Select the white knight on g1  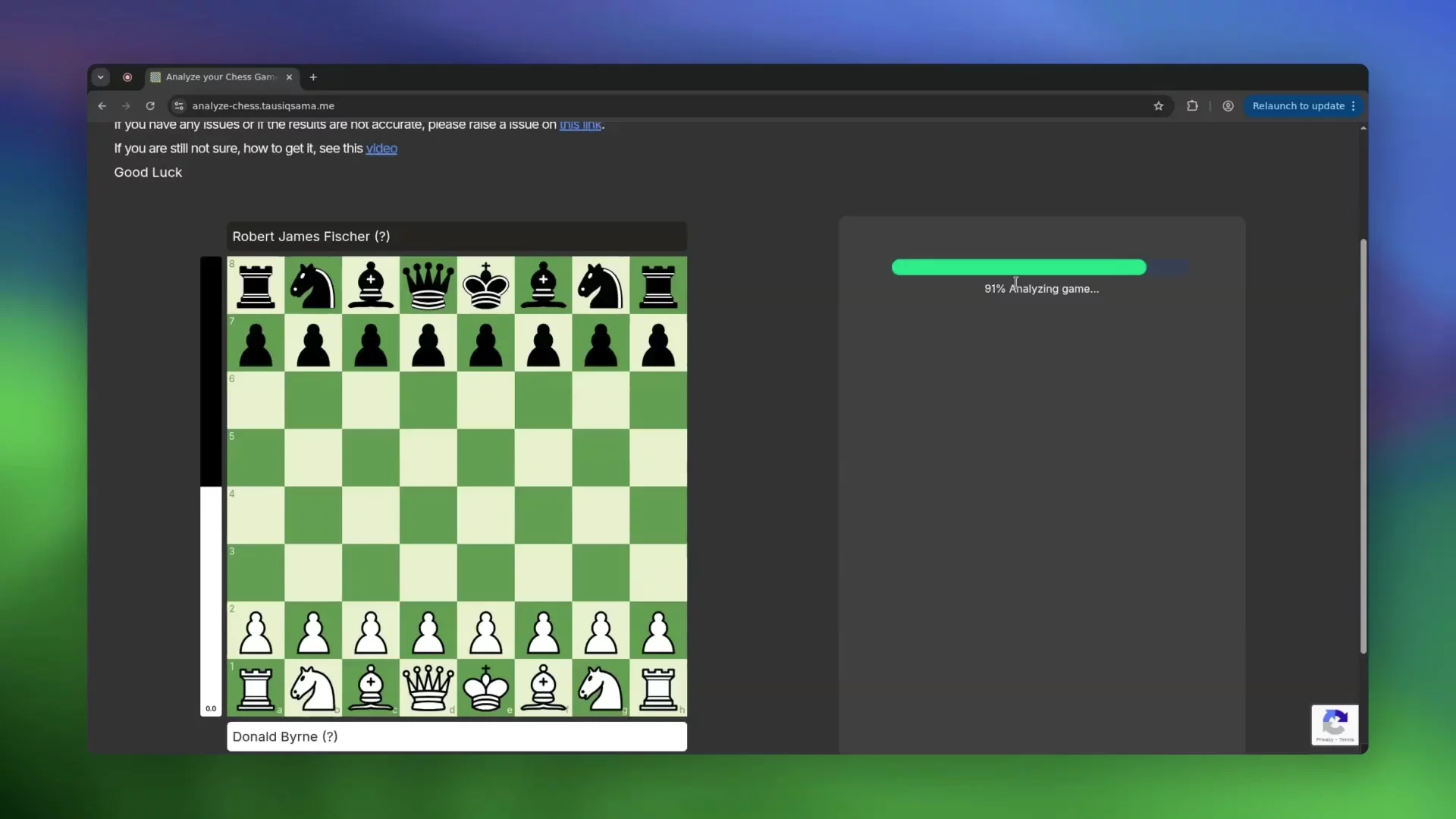click(600, 689)
